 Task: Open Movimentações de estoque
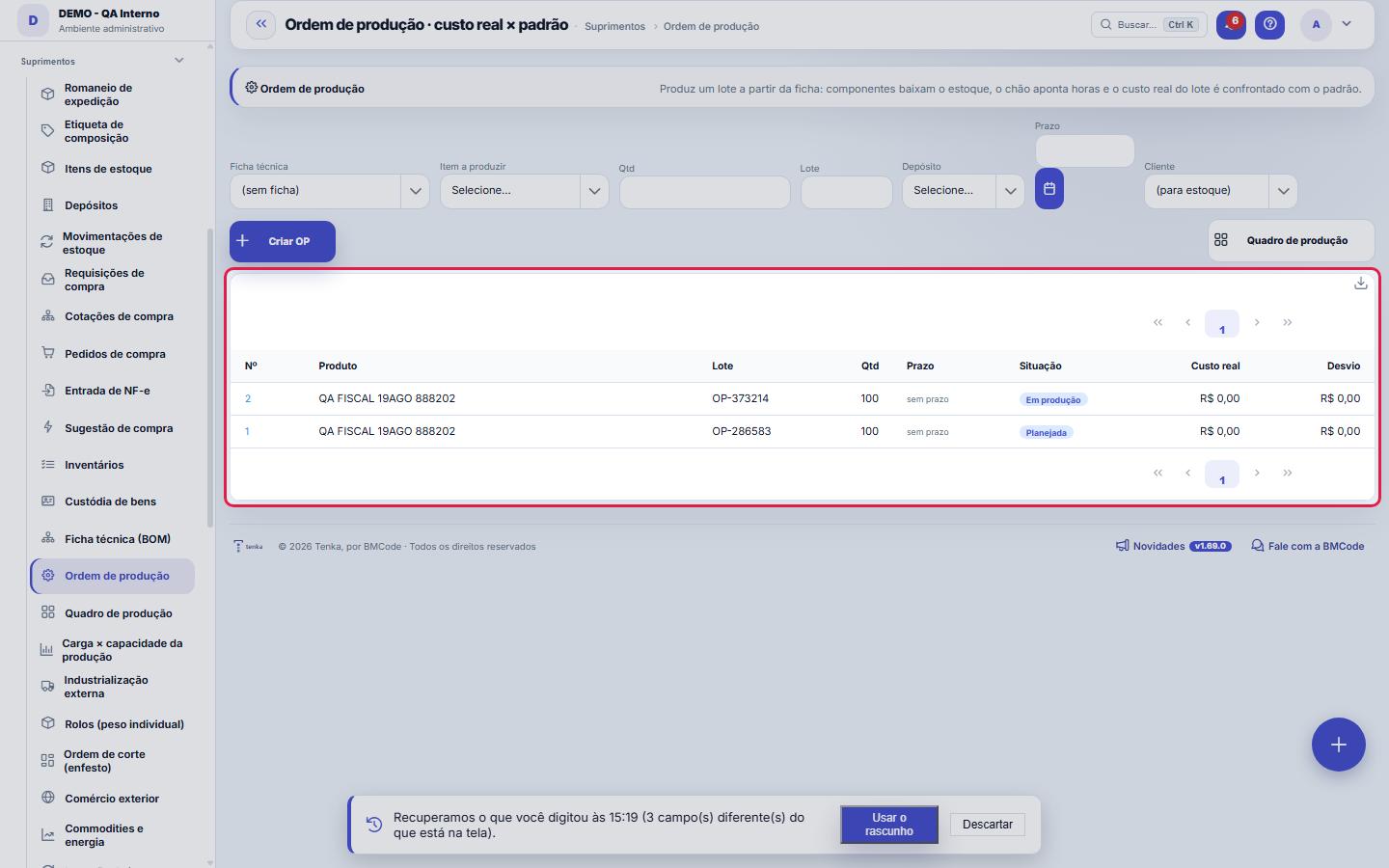[113, 243]
